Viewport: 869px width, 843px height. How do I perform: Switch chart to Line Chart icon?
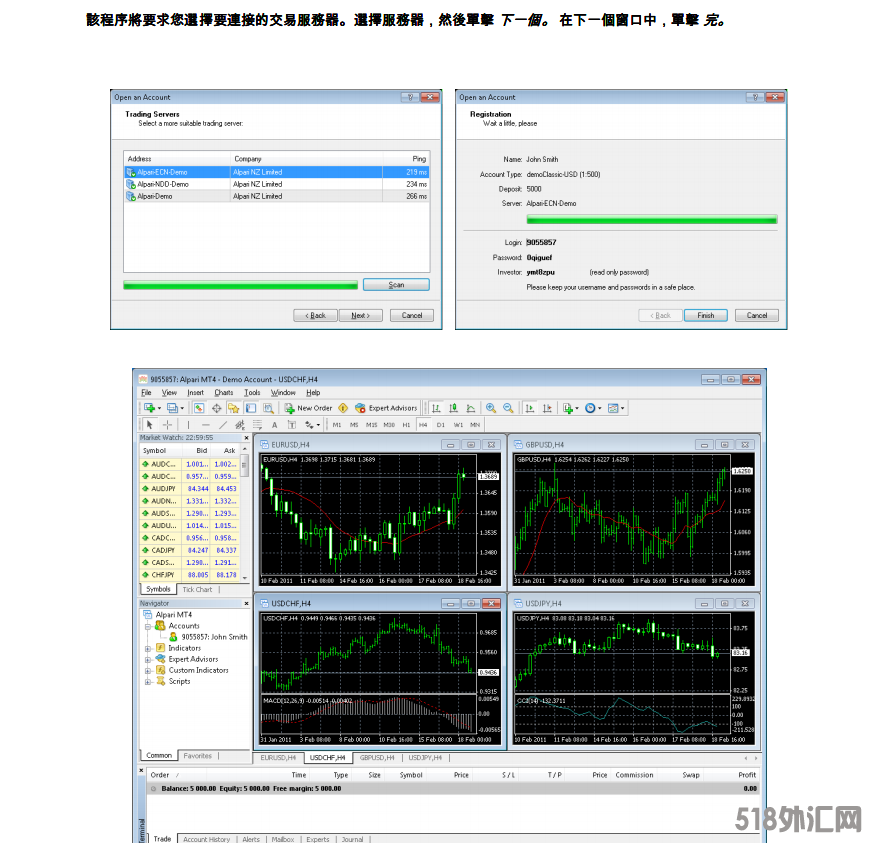[x=471, y=408]
